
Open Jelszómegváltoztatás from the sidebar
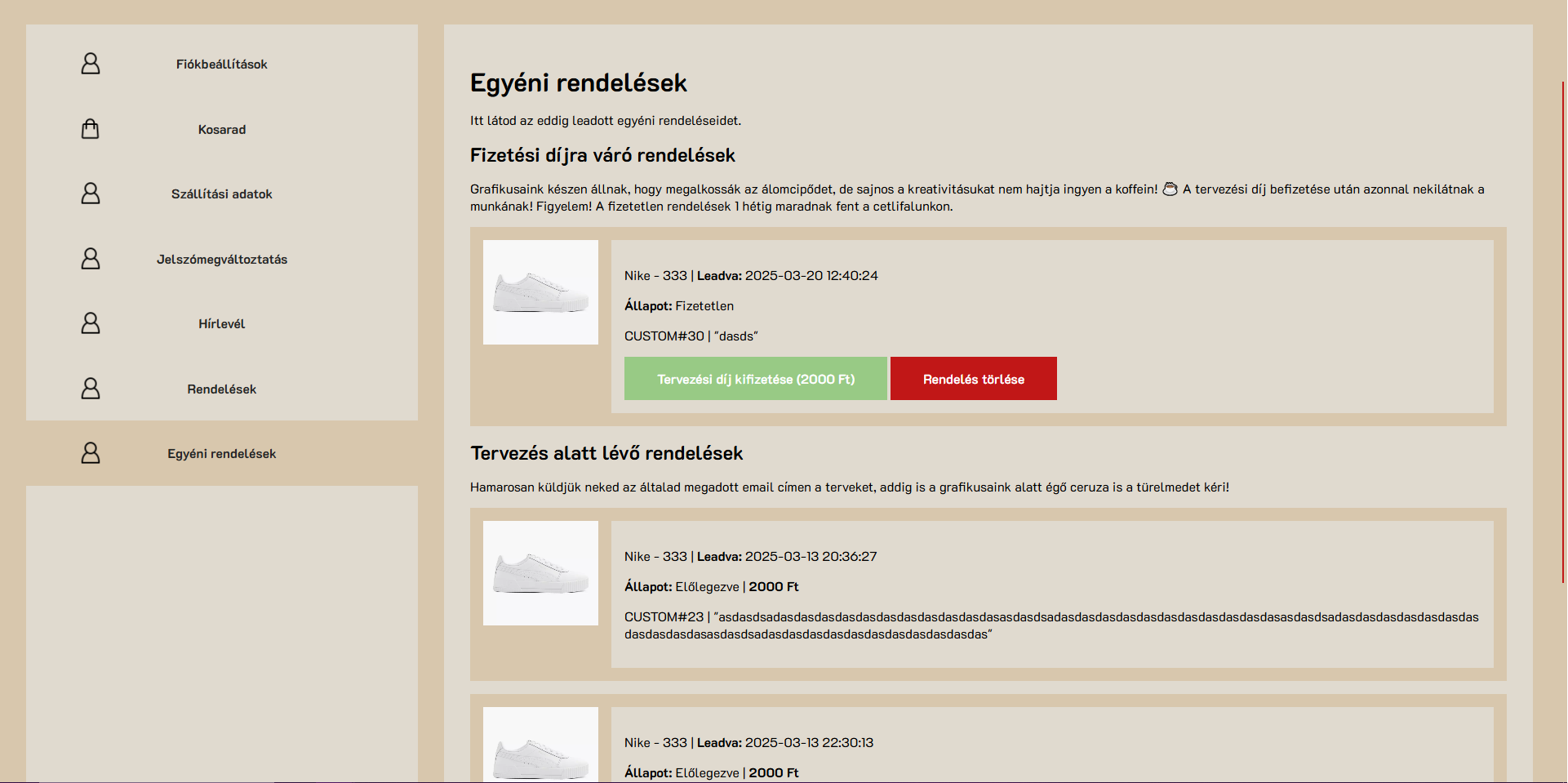(x=221, y=260)
